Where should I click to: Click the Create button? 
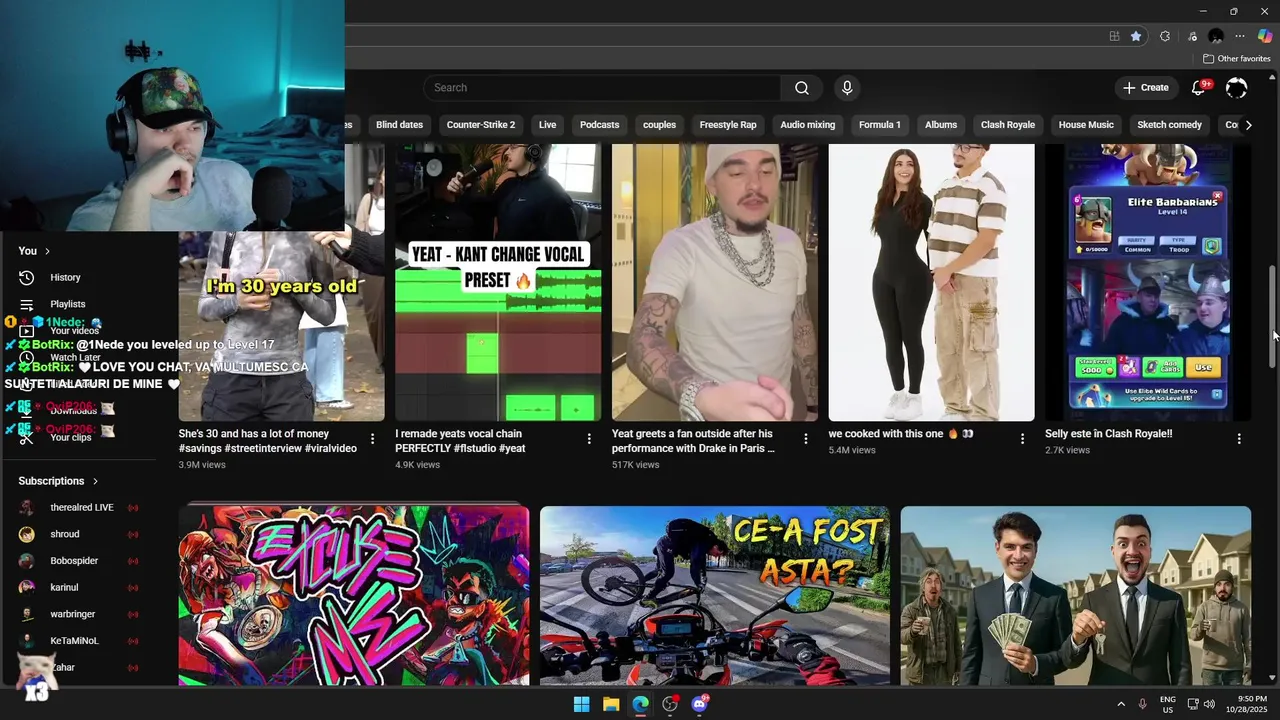(x=1146, y=88)
